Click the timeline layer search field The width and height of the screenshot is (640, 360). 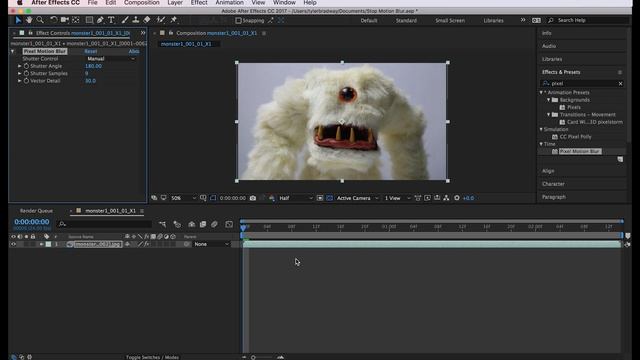tap(104, 224)
